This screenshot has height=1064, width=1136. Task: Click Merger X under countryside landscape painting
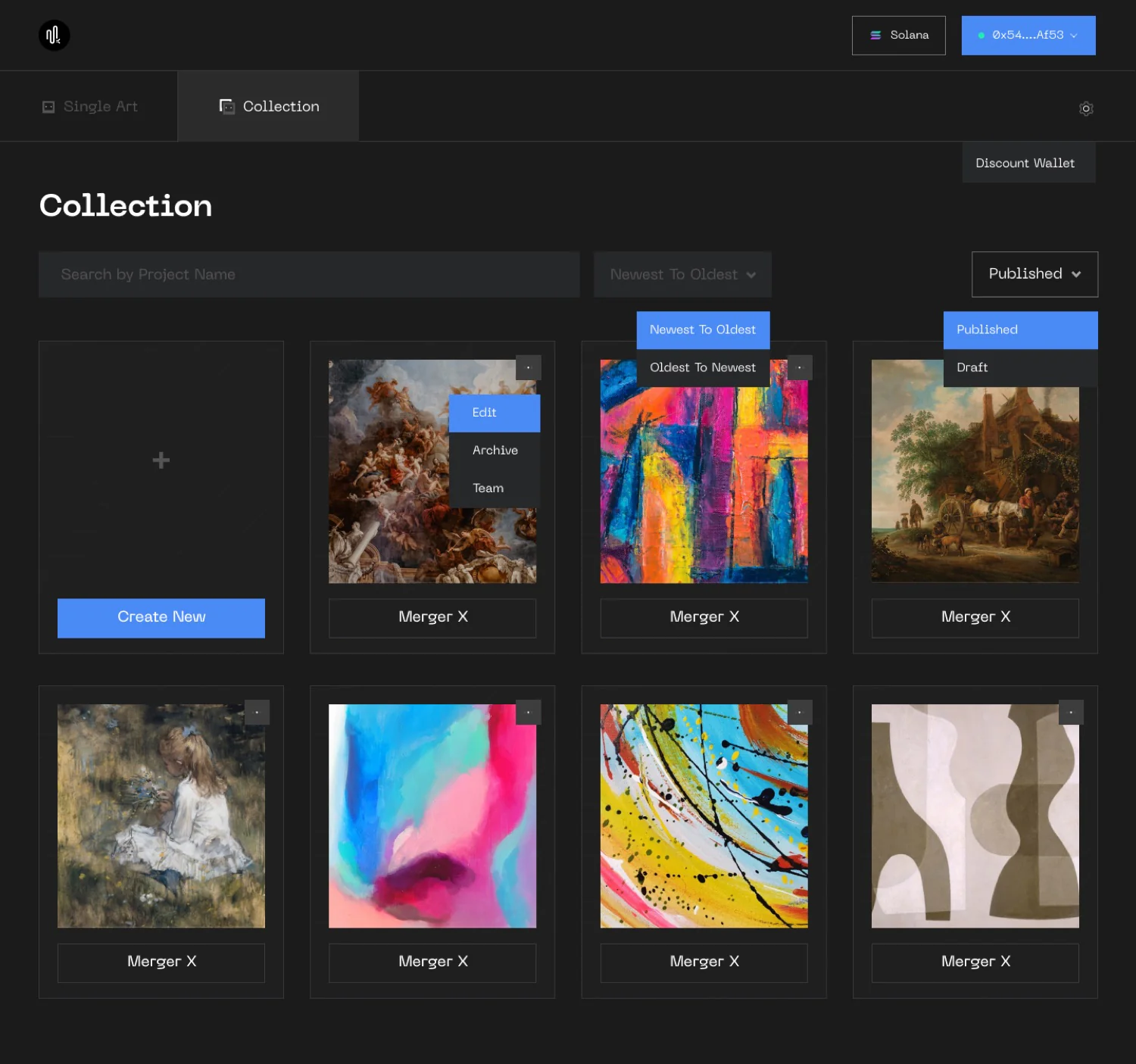(975, 618)
